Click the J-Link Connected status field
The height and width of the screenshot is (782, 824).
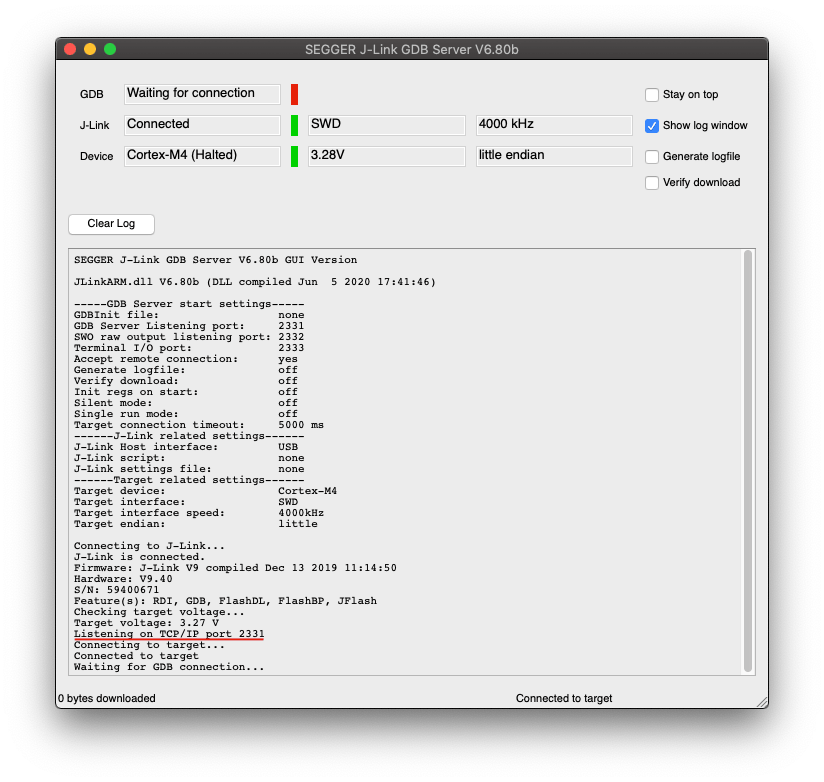coord(203,125)
